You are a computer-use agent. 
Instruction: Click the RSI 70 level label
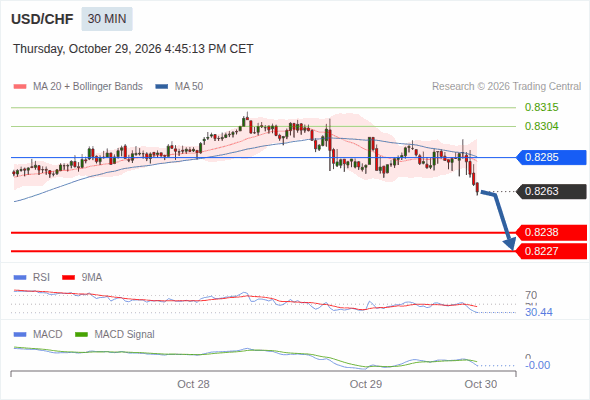click(x=531, y=295)
